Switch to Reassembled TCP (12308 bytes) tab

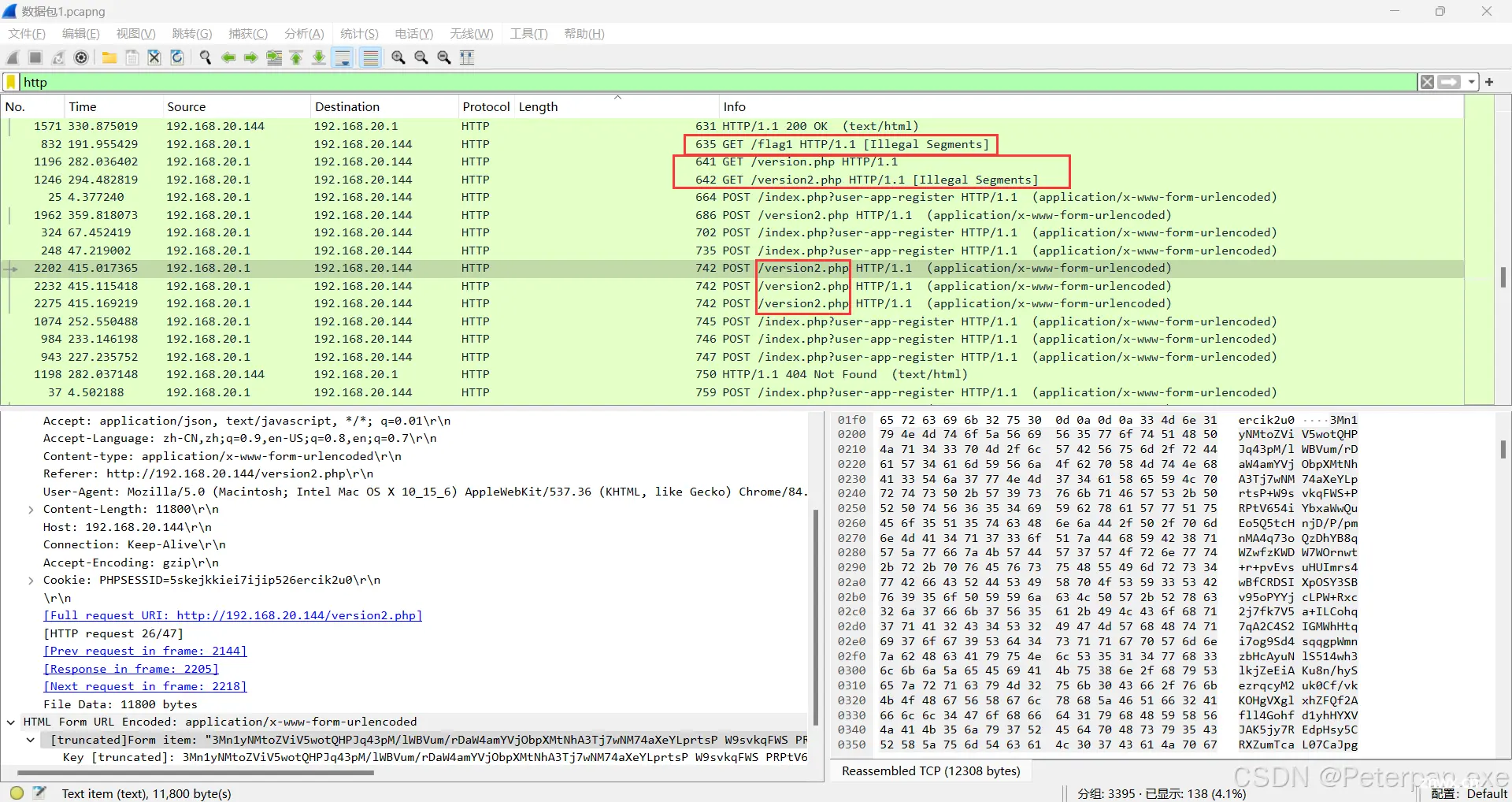point(931,771)
